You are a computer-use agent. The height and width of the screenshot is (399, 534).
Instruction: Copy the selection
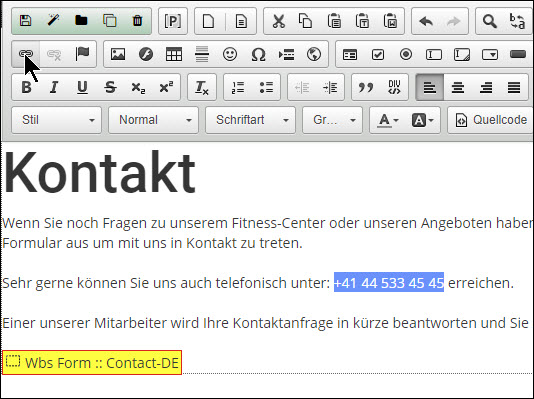(305, 21)
